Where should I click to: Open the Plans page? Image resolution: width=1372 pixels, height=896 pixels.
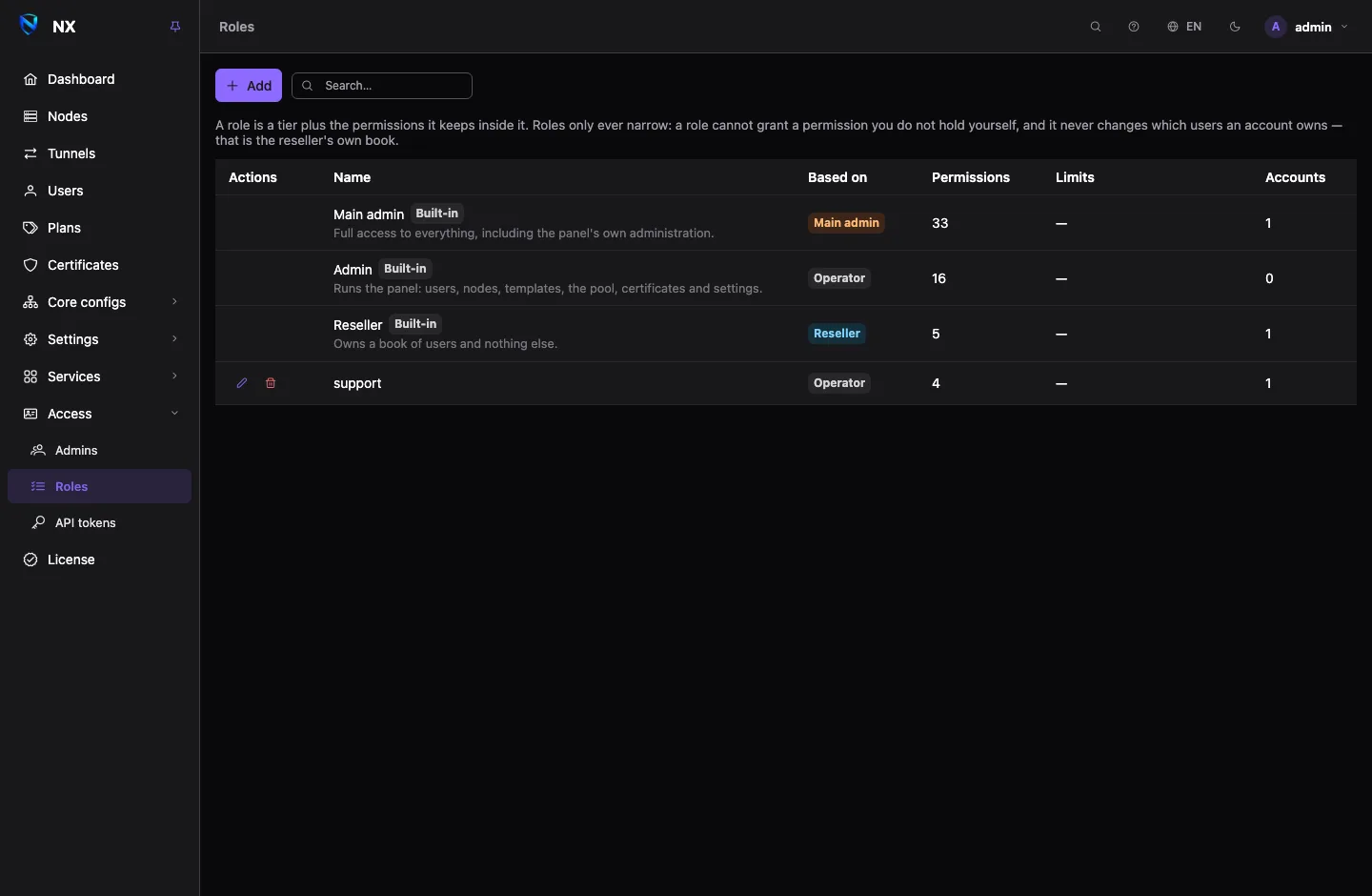(x=99, y=228)
